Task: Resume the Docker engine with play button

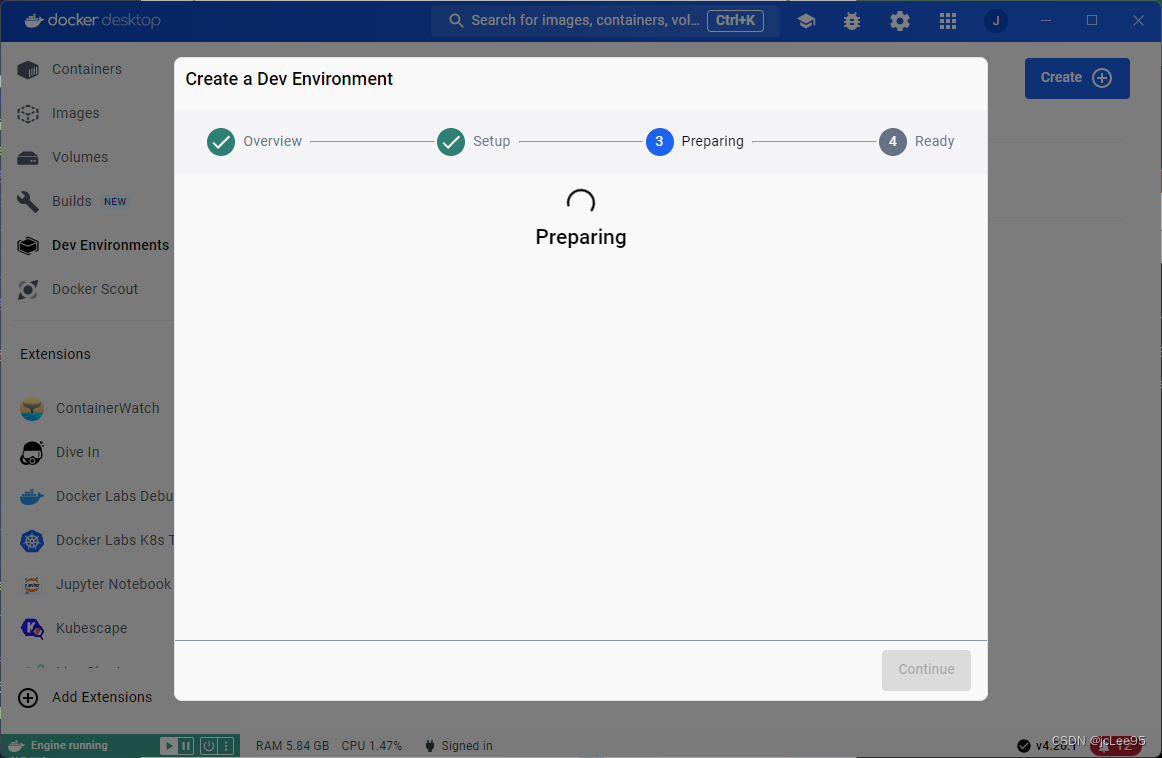Action: point(169,745)
